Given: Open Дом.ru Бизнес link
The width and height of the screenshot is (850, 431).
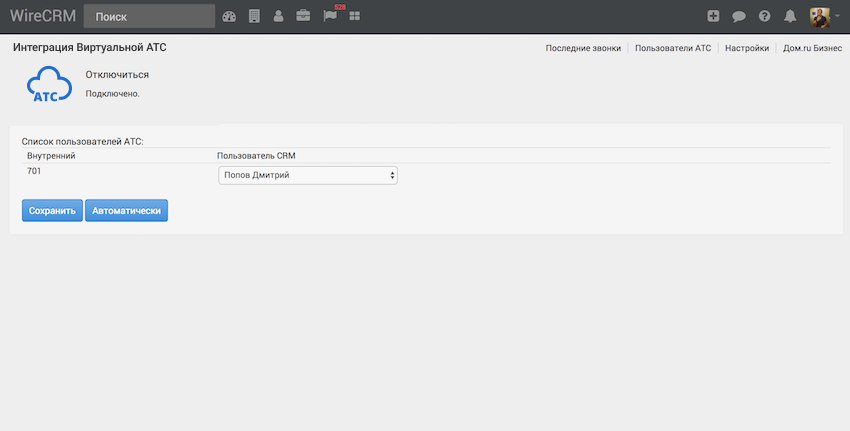Looking at the screenshot, I should coord(812,48).
